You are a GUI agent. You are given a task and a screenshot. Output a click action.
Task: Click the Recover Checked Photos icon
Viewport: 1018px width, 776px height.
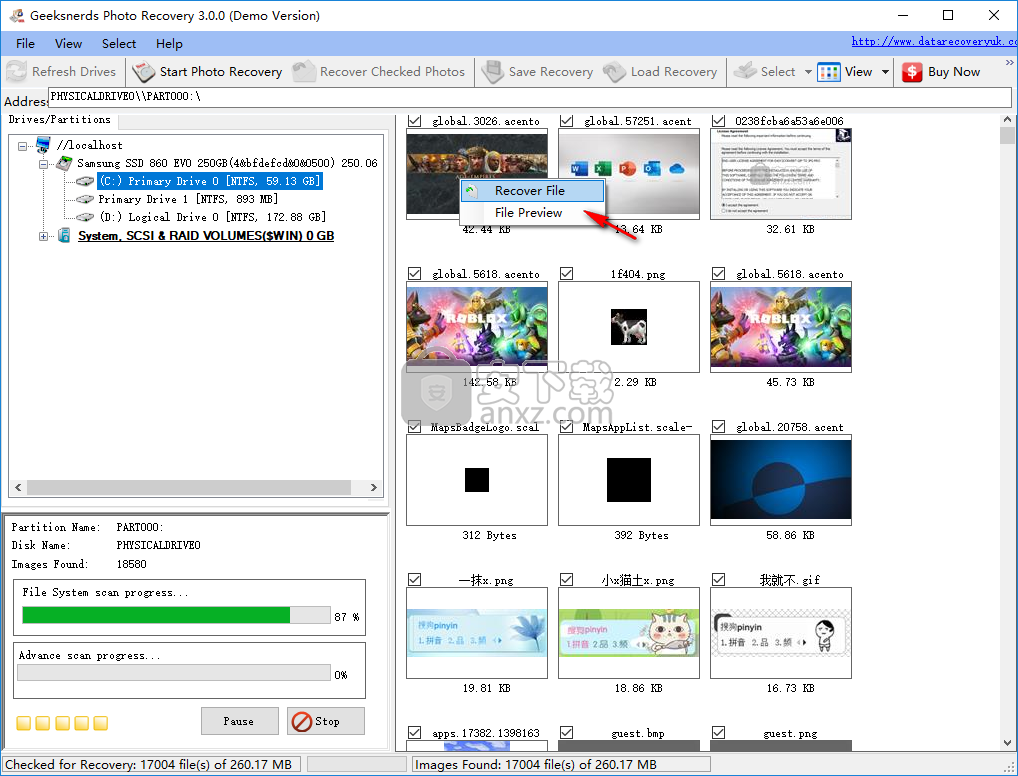(303, 71)
